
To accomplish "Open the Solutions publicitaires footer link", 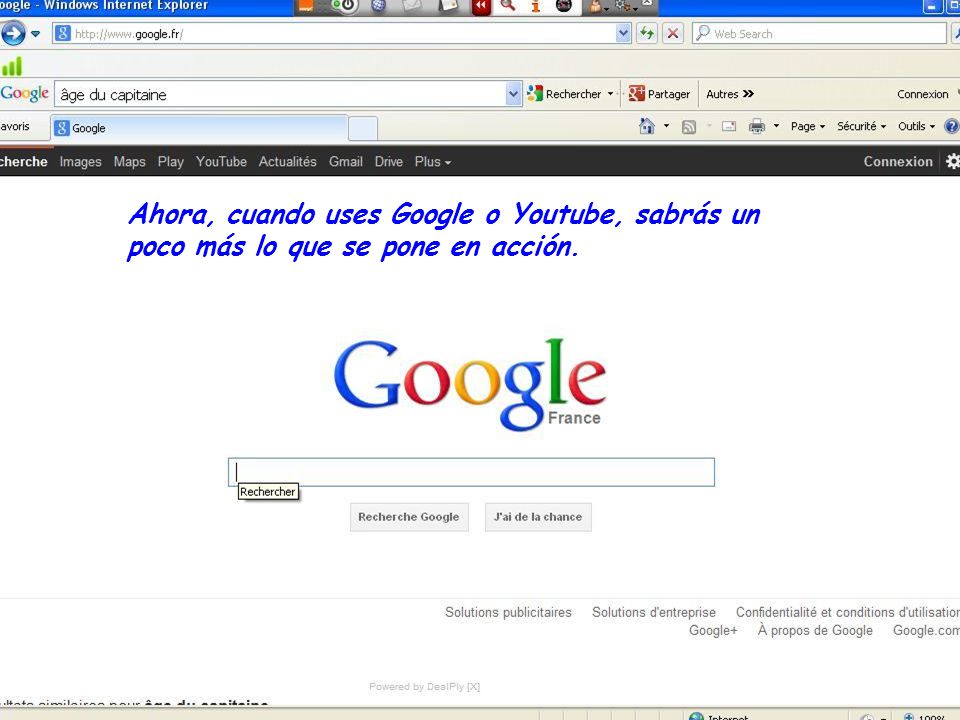I will tap(508, 612).
